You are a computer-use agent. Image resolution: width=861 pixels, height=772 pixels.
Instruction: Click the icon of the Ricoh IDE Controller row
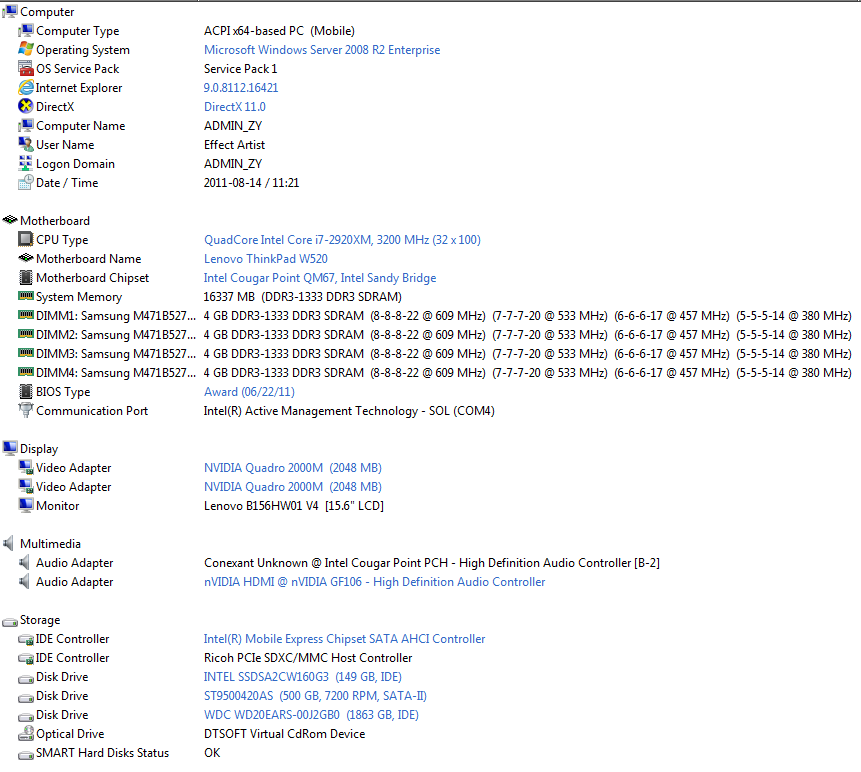[26, 658]
